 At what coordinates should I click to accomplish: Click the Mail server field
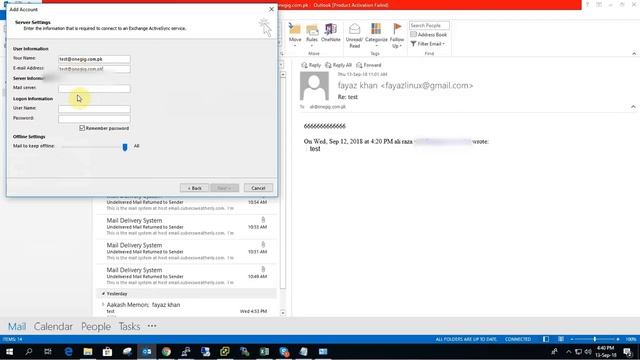click(x=94, y=89)
